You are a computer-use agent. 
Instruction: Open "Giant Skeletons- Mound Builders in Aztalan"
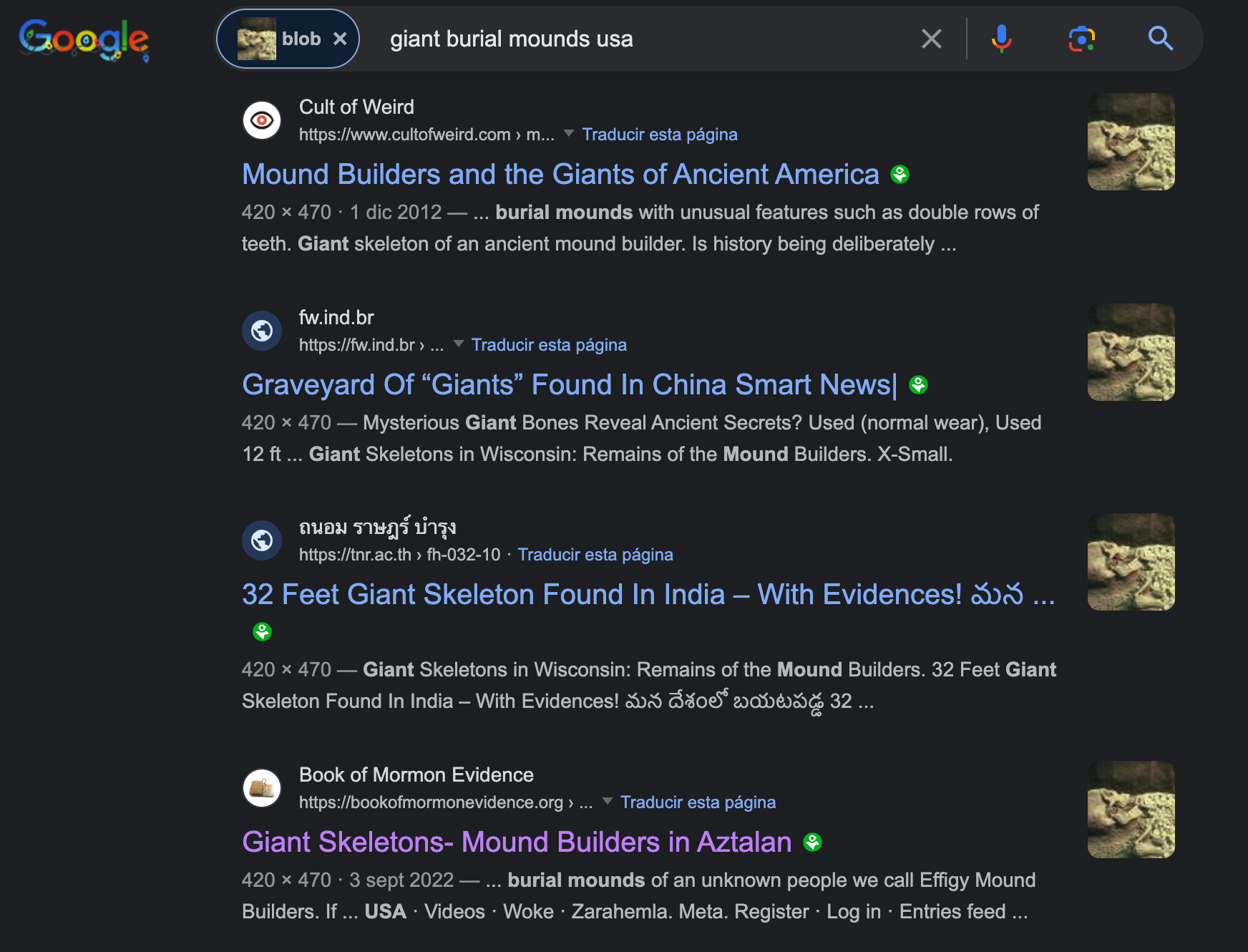tap(517, 842)
